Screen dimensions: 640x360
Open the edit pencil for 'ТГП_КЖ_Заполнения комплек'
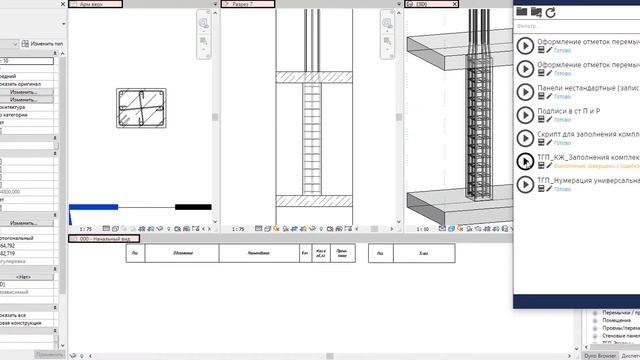549,166
